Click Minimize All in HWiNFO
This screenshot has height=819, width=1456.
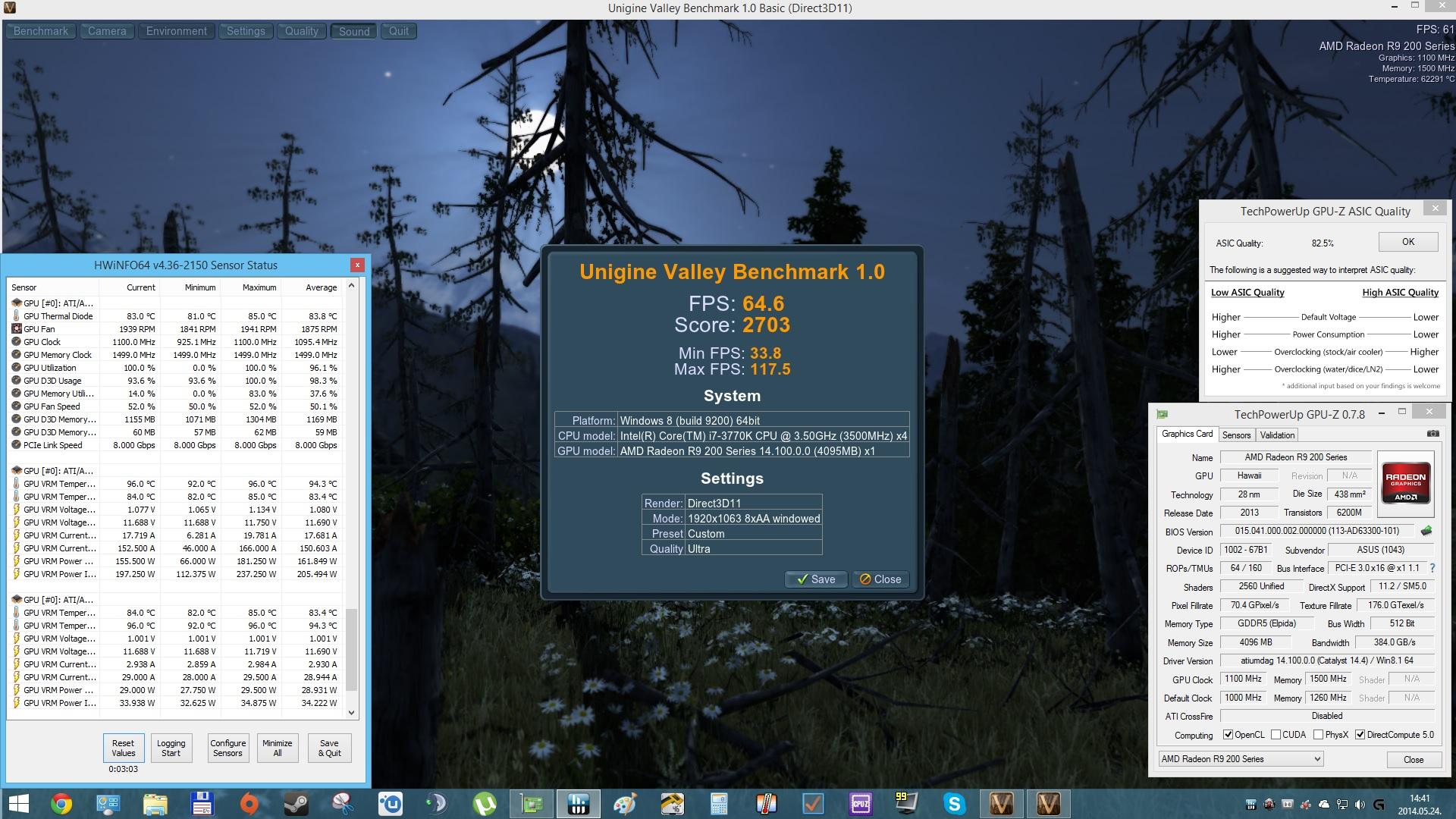278,748
